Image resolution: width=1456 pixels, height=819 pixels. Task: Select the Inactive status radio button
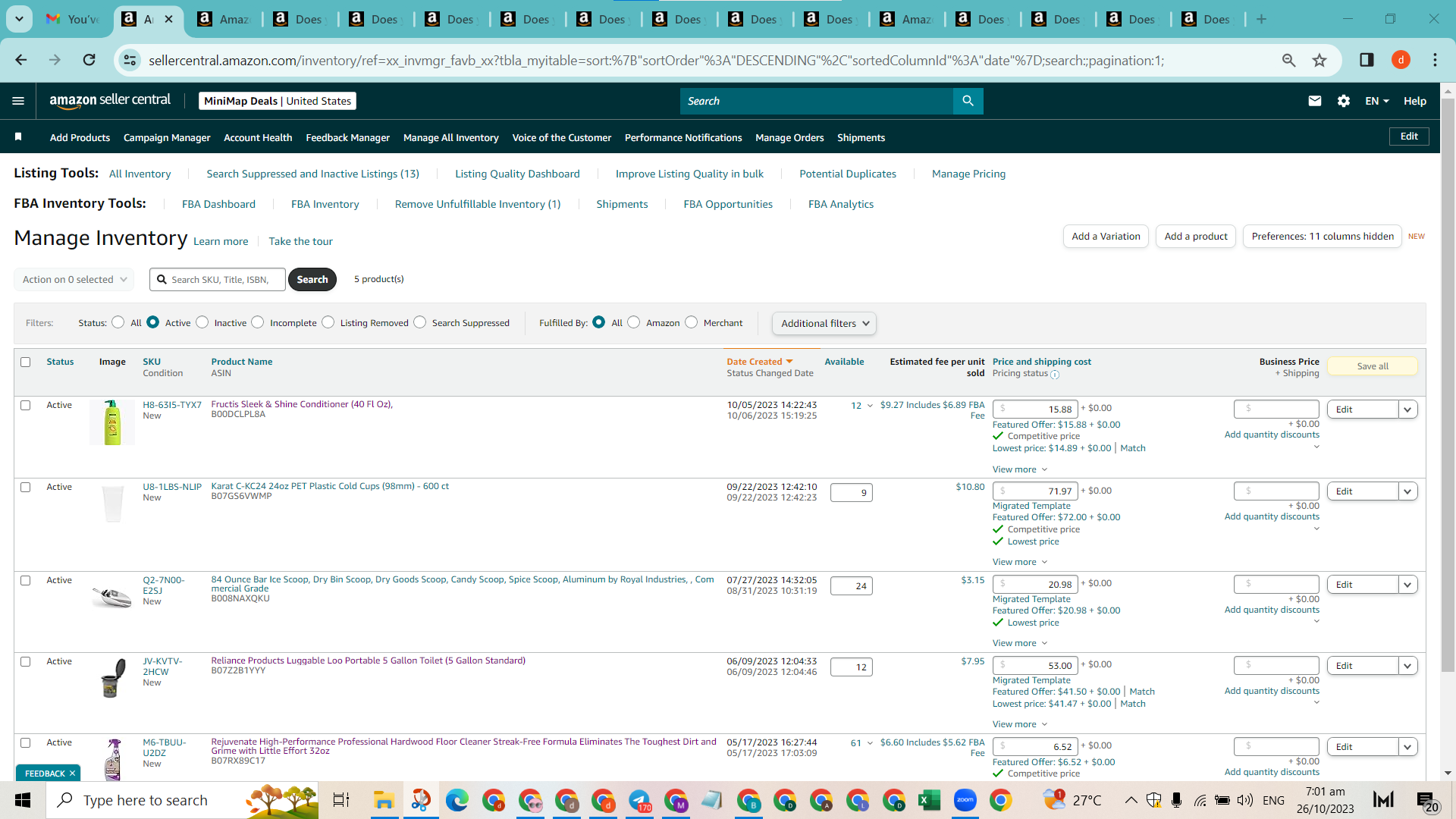click(202, 322)
